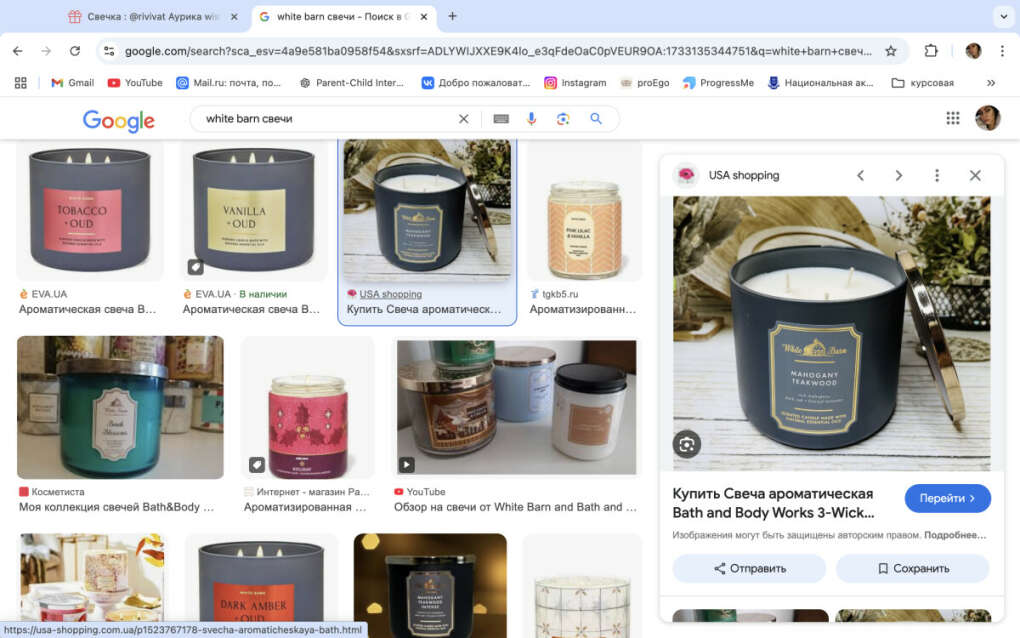Open the Косметиста teal candle thumbnail

(120, 408)
